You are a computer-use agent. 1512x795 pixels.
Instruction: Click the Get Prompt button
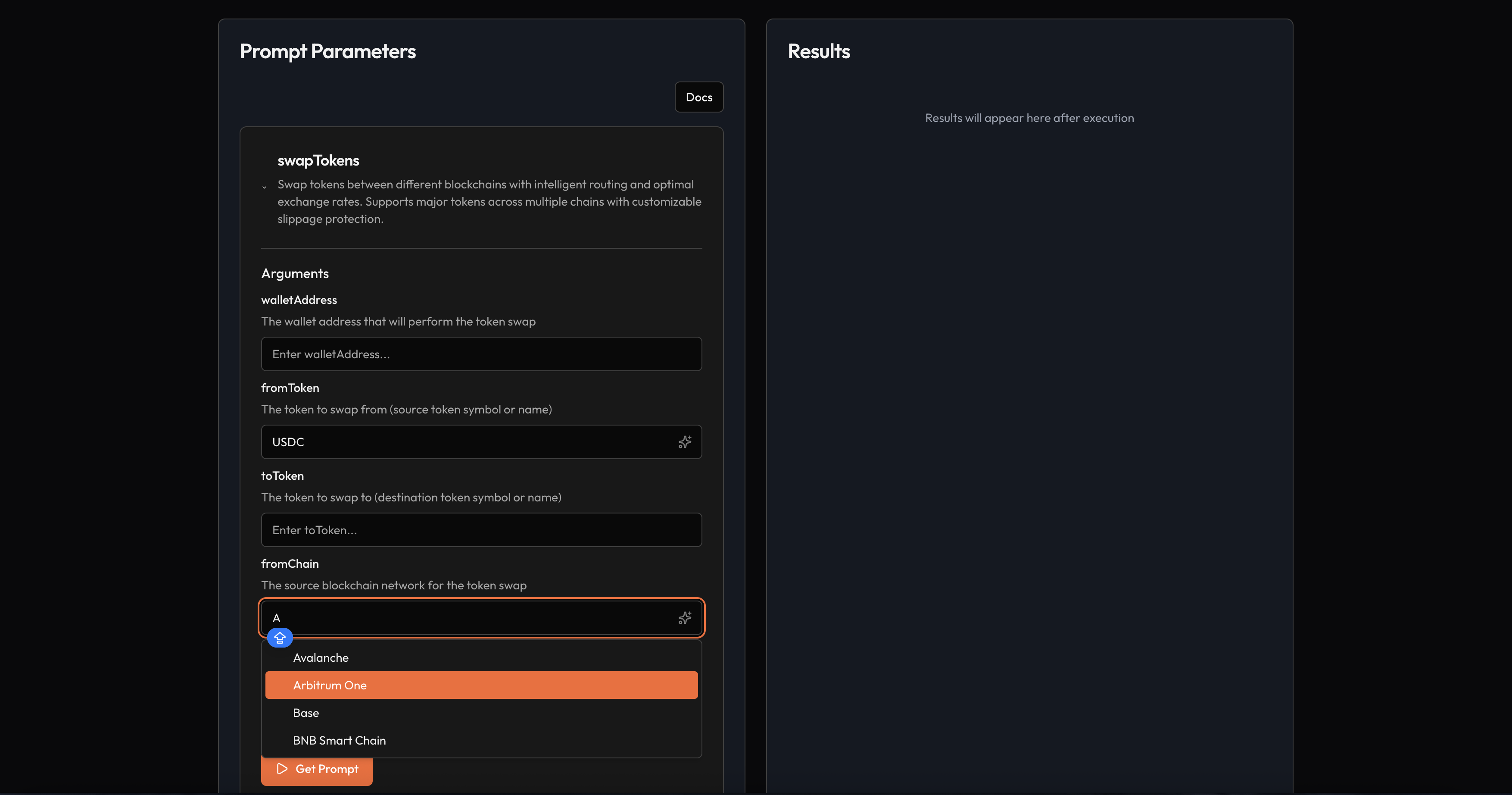tap(317, 769)
